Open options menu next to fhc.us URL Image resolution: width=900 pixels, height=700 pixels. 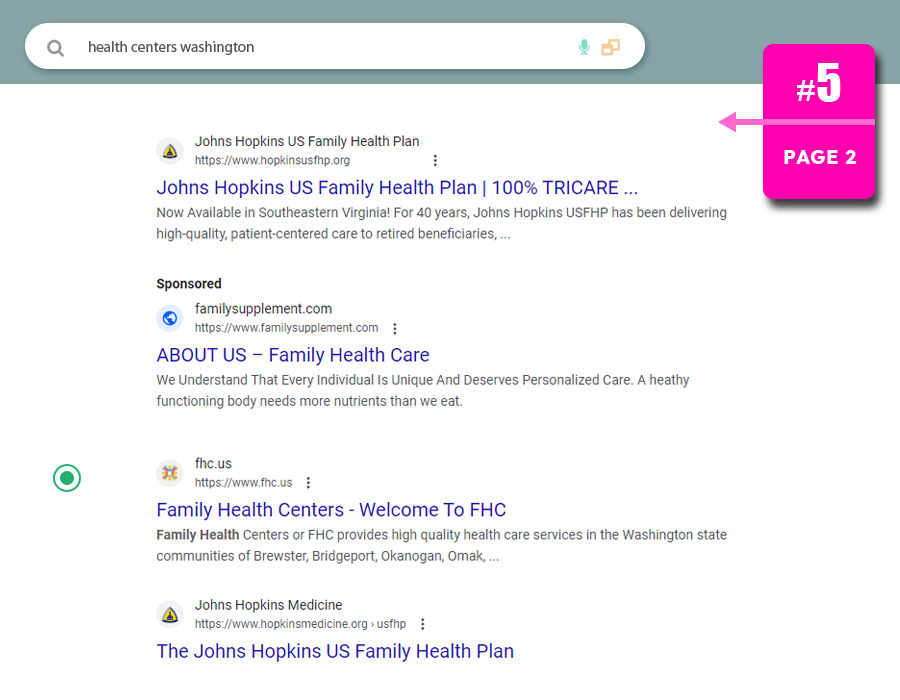[x=308, y=483]
